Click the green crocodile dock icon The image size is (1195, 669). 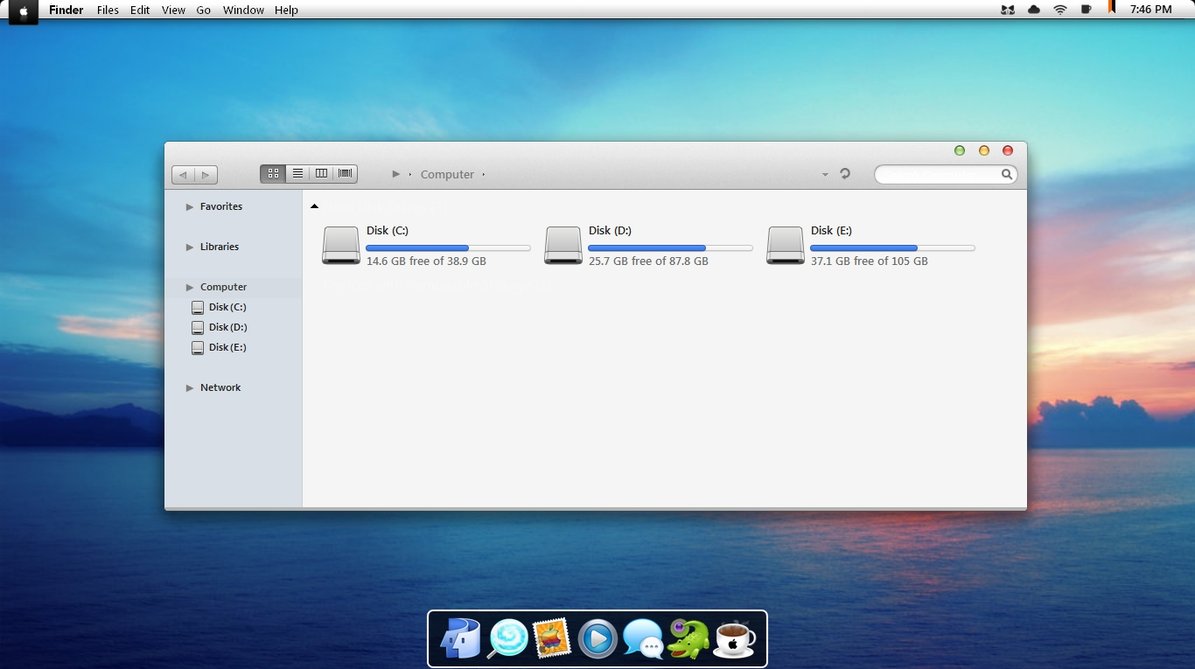click(688, 638)
